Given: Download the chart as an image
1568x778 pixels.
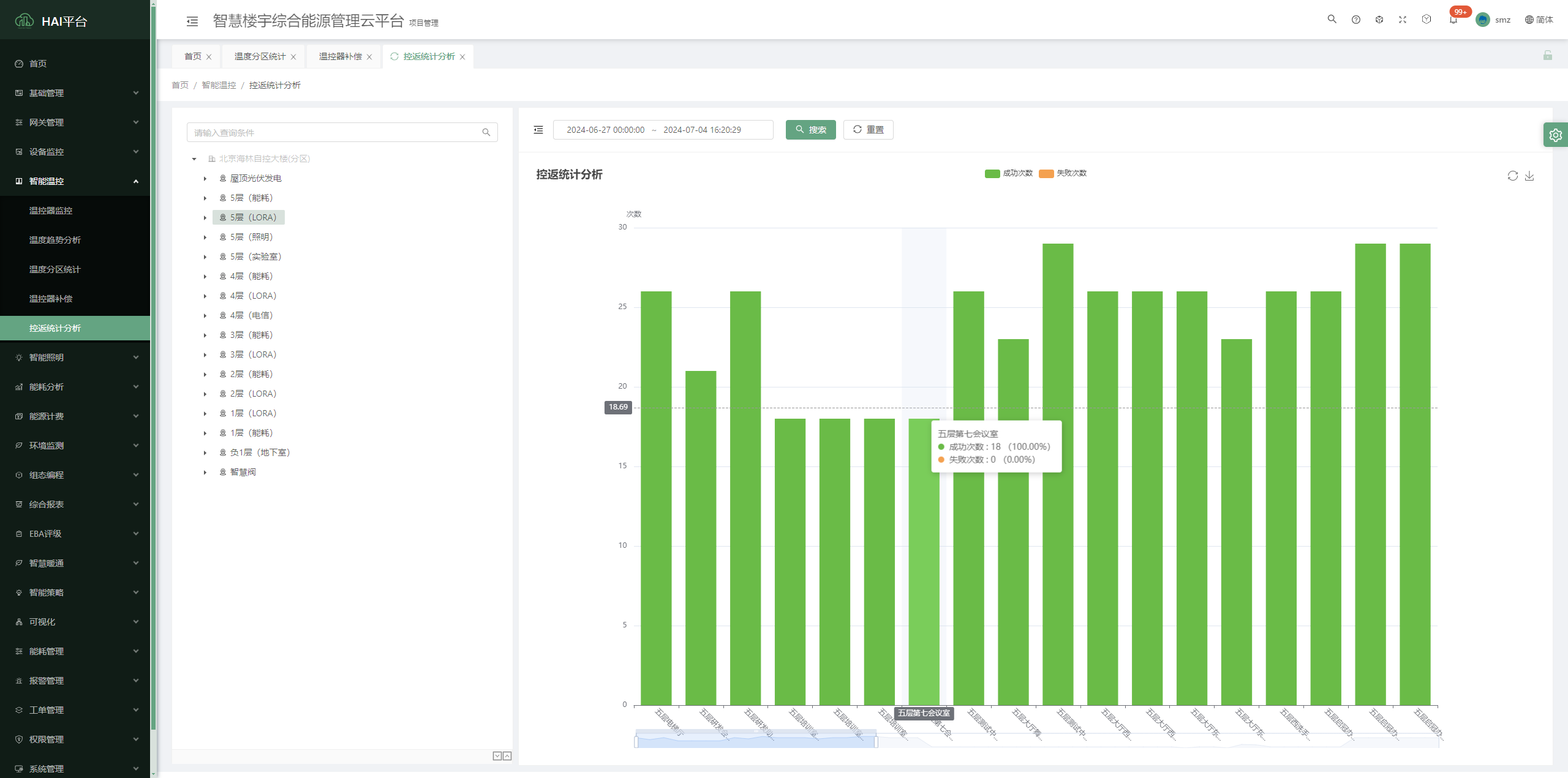Looking at the screenshot, I should (1529, 176).
